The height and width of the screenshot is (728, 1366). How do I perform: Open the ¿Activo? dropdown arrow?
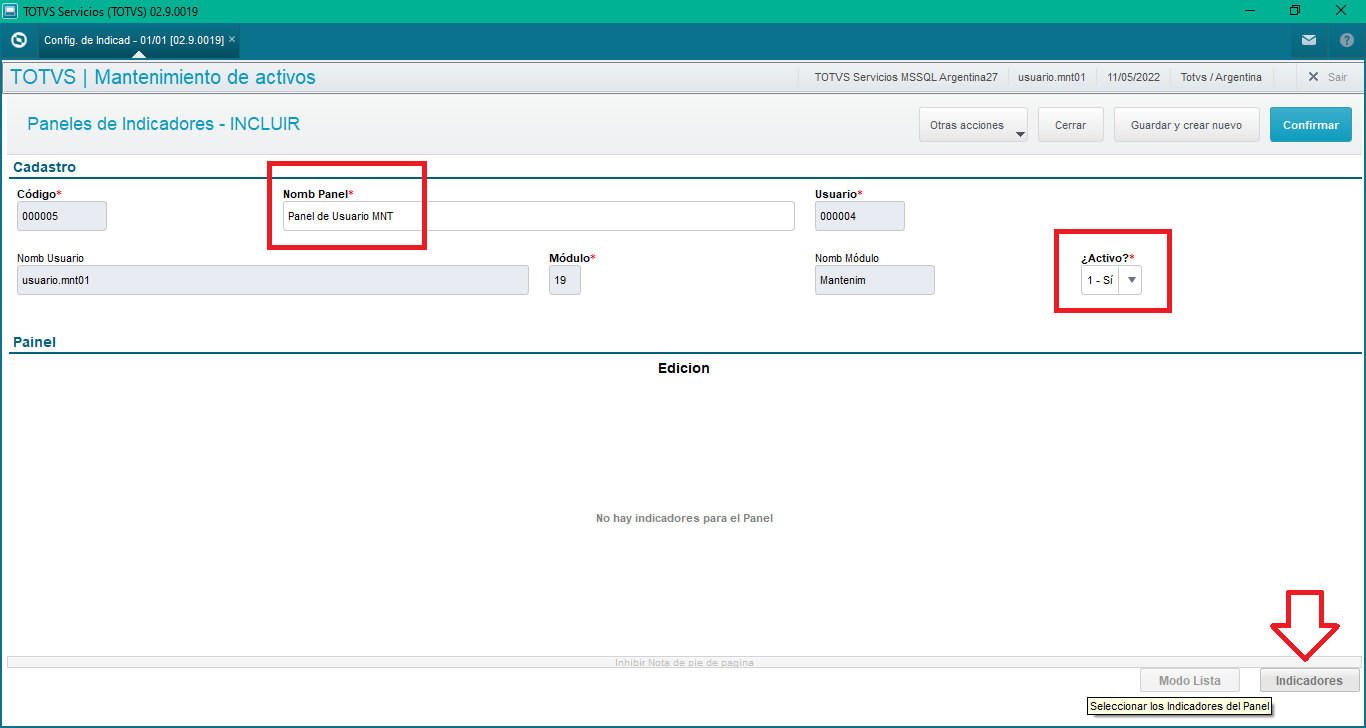point(1131,280)
